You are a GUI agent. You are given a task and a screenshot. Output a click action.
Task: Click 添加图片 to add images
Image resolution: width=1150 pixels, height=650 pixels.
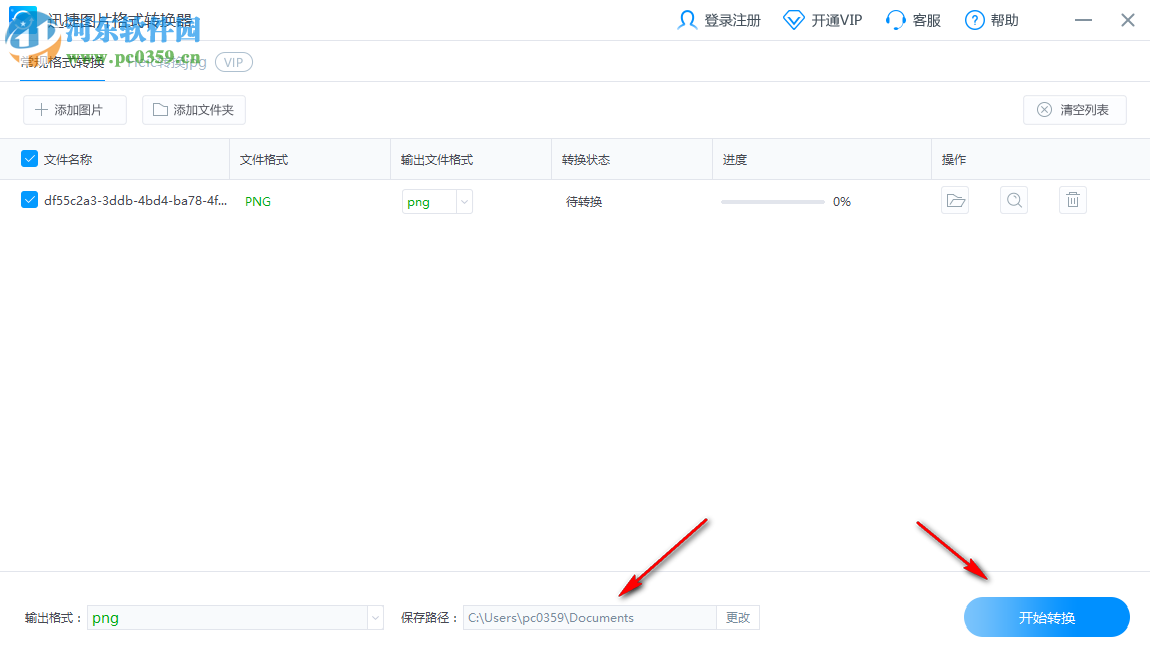[x=74, y=110]
